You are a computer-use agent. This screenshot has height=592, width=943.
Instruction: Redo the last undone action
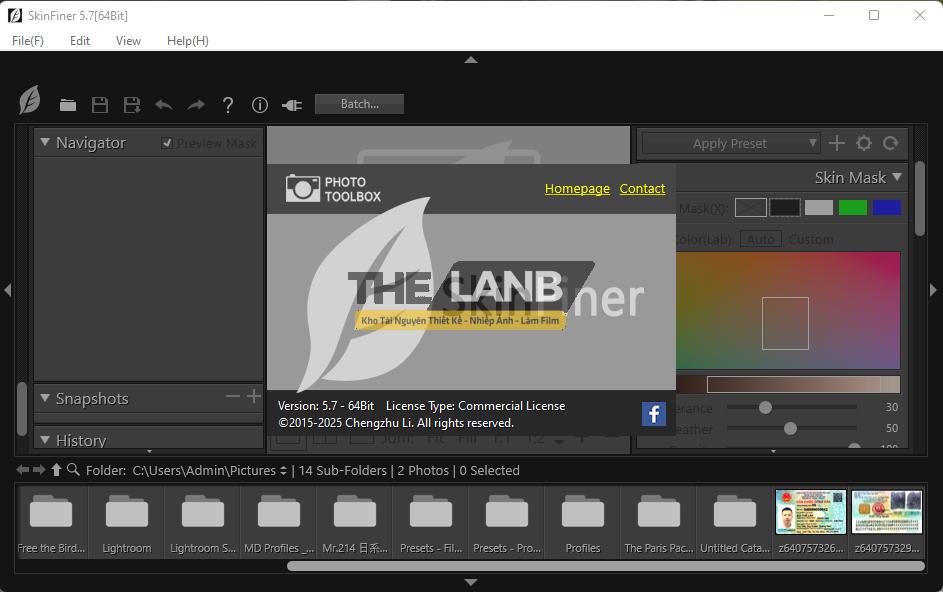pos(196,105)
